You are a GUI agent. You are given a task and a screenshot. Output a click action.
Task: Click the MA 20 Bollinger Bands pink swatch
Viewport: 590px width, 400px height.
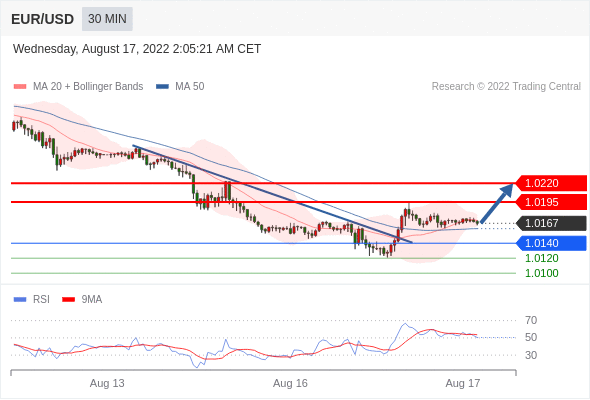[x=20, y=87]
